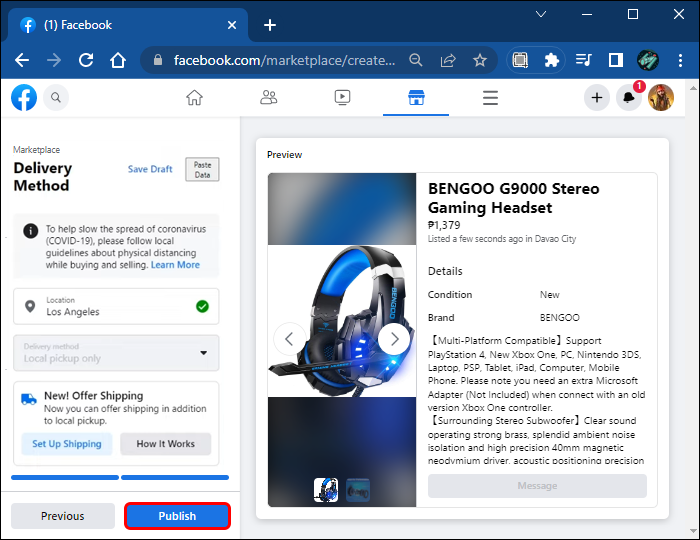Go to Facebook Home feed icon
The height and width of the screenshot is (540, 700).
pos(194,98)
